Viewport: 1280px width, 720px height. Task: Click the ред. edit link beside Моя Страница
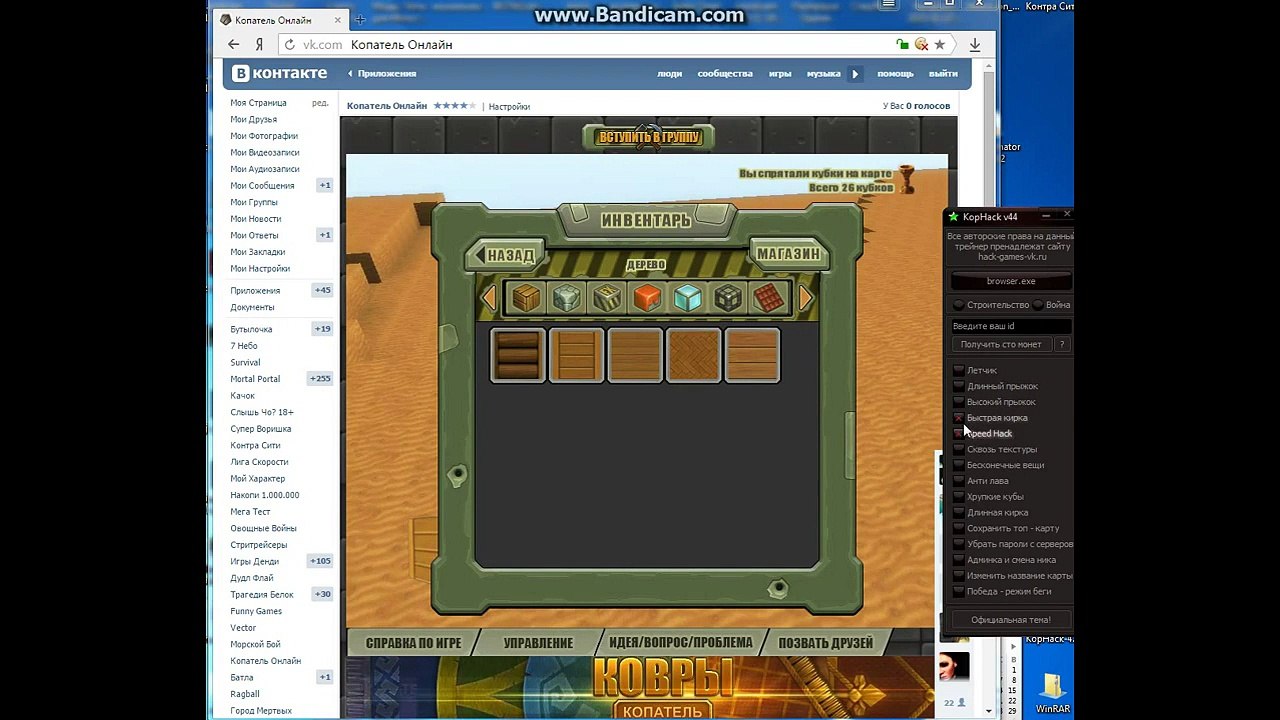320,102
